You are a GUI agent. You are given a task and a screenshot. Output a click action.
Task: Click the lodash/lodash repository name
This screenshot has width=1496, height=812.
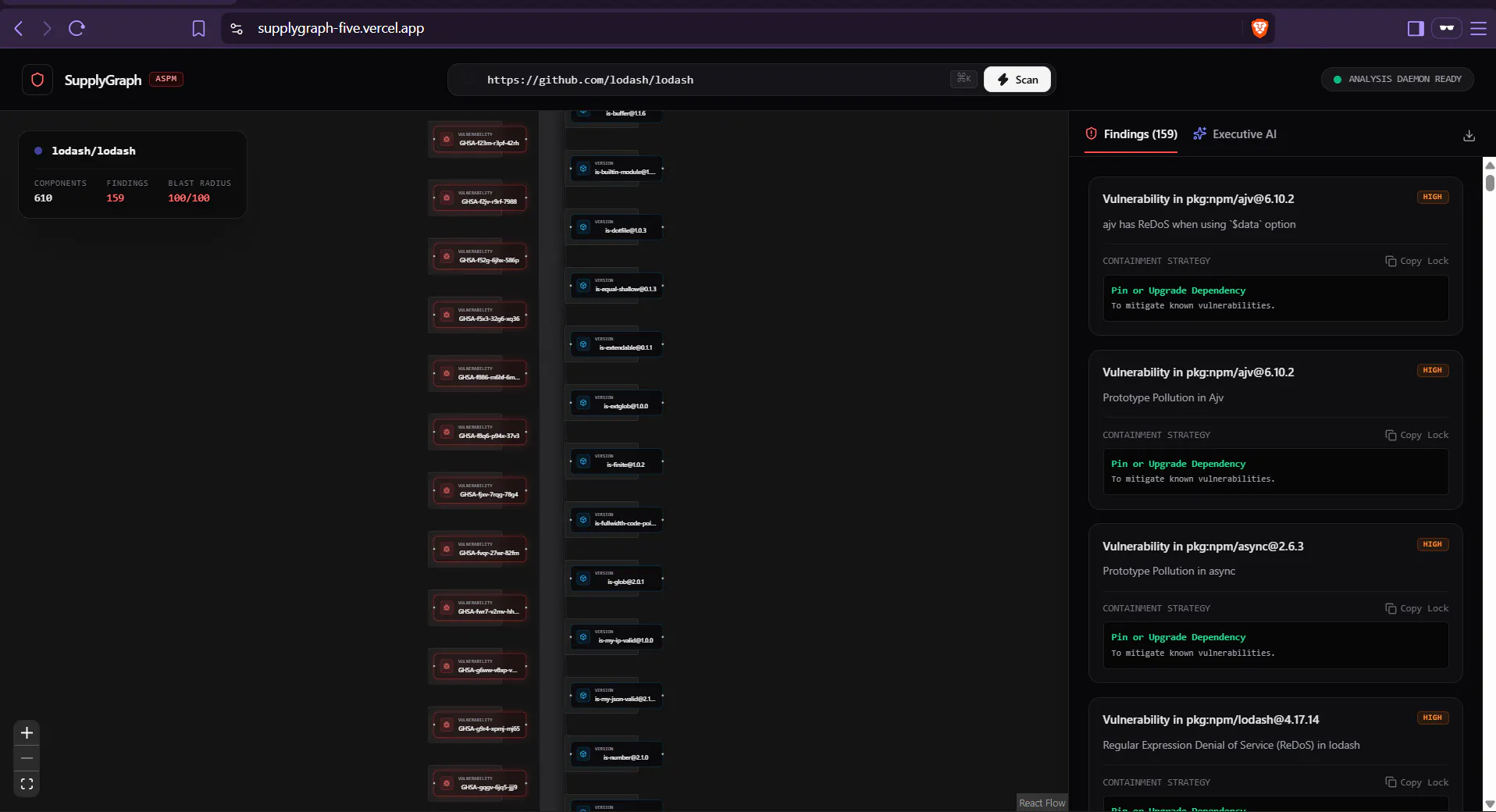point(94,151)
